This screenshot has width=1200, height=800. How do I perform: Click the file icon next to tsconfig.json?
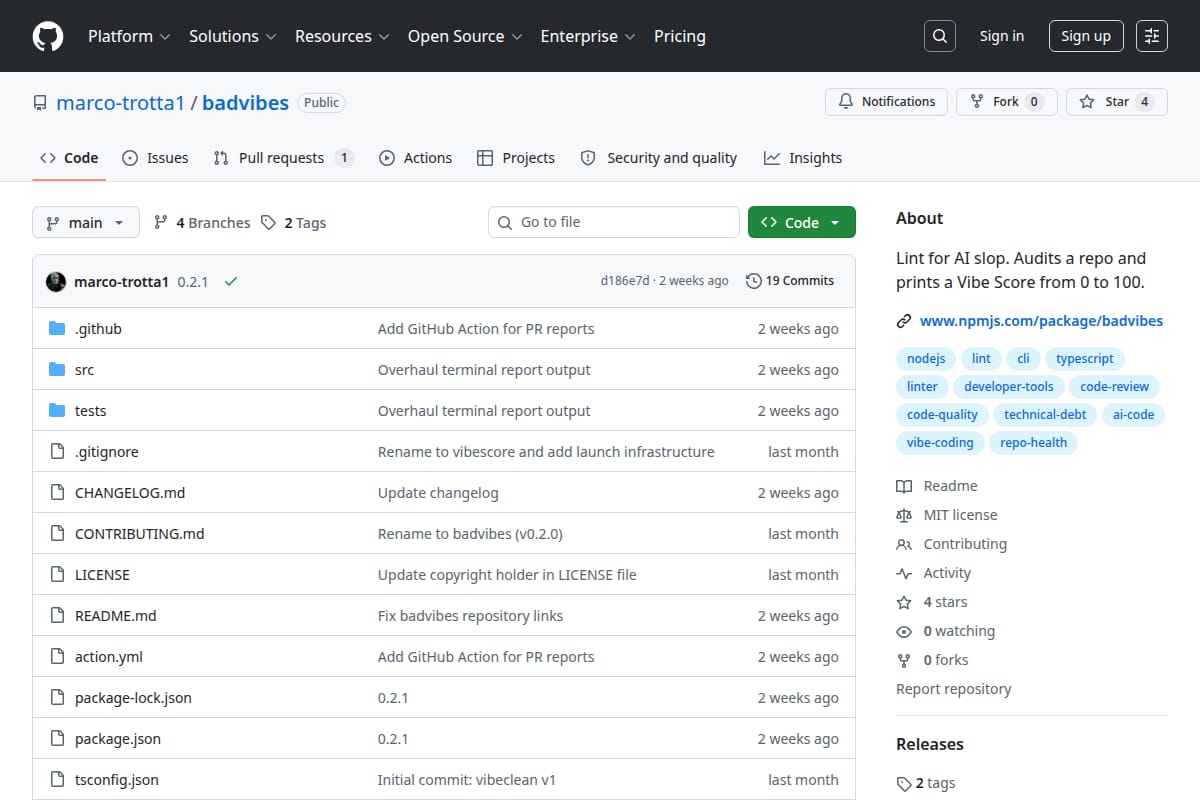(57, 780)
